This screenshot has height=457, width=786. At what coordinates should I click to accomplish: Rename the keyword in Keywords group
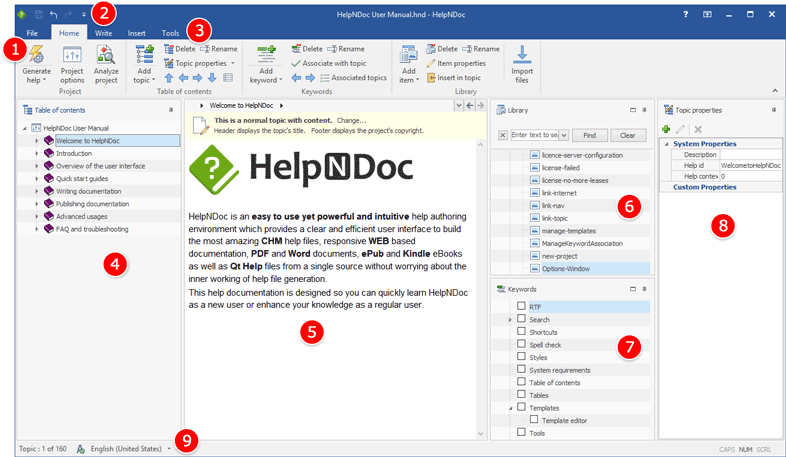(x=346, y=49)
